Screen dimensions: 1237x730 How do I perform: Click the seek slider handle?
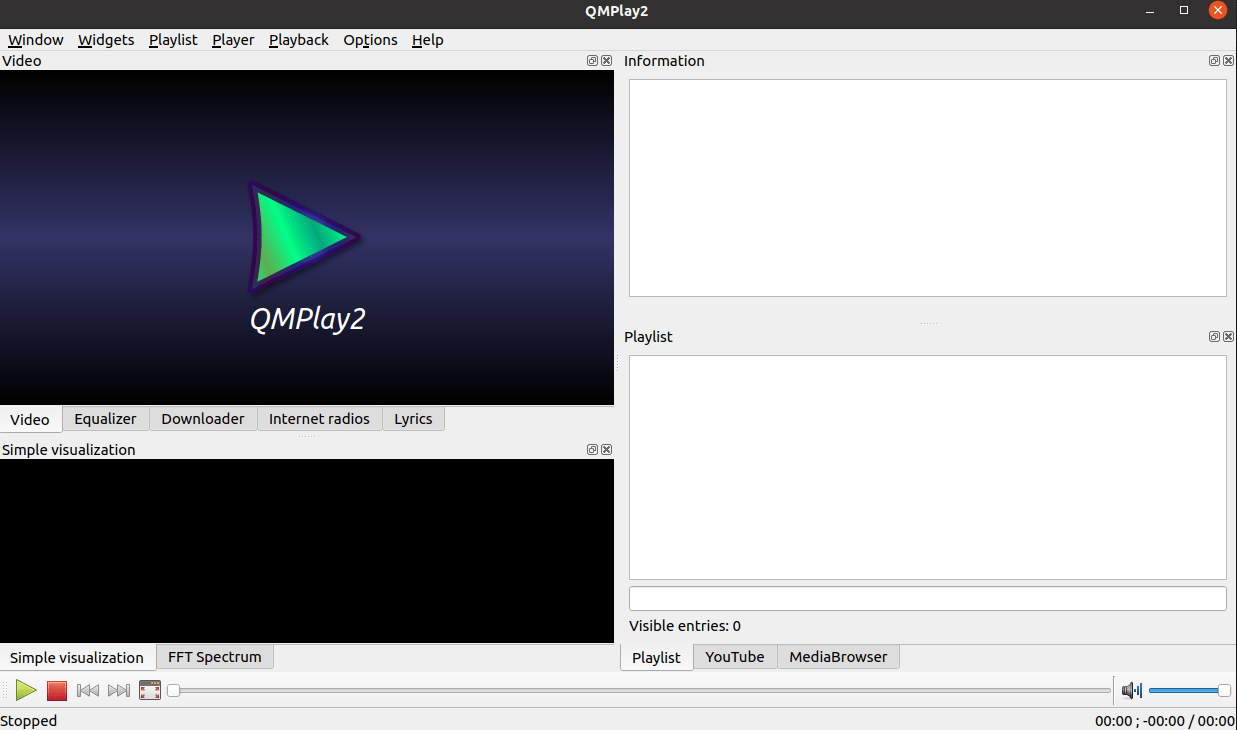(173, 690)
